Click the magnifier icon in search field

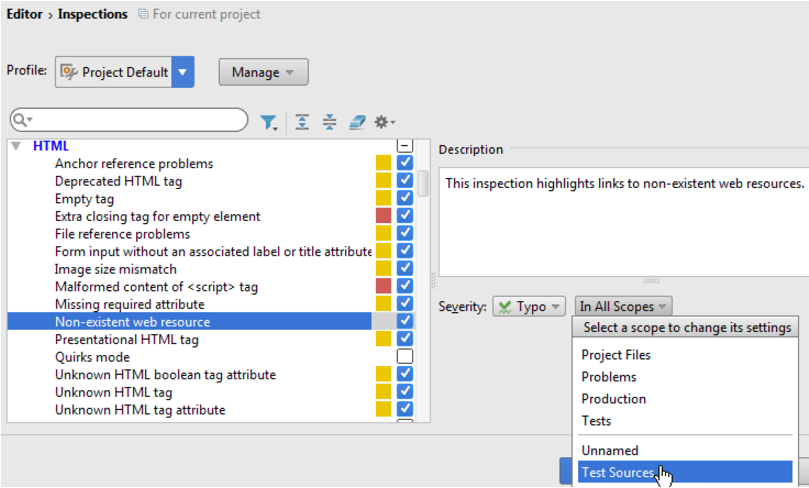(22, 121)
